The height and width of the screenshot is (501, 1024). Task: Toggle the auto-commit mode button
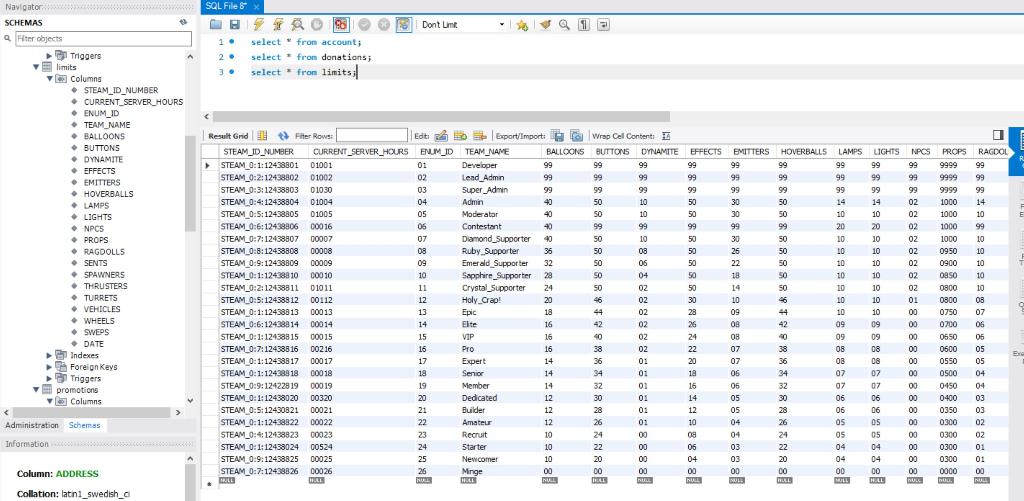[x=403, y=24]
